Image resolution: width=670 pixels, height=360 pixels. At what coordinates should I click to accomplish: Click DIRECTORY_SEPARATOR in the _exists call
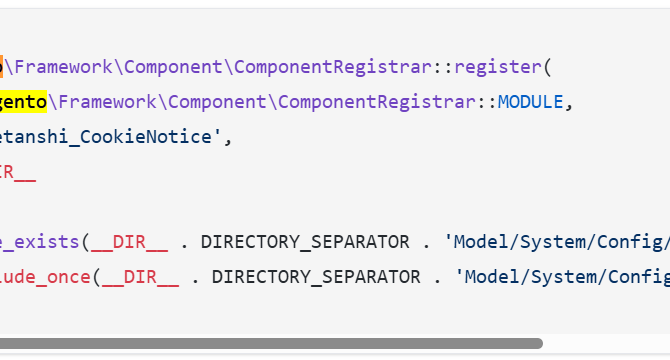[x=305, y=243]
